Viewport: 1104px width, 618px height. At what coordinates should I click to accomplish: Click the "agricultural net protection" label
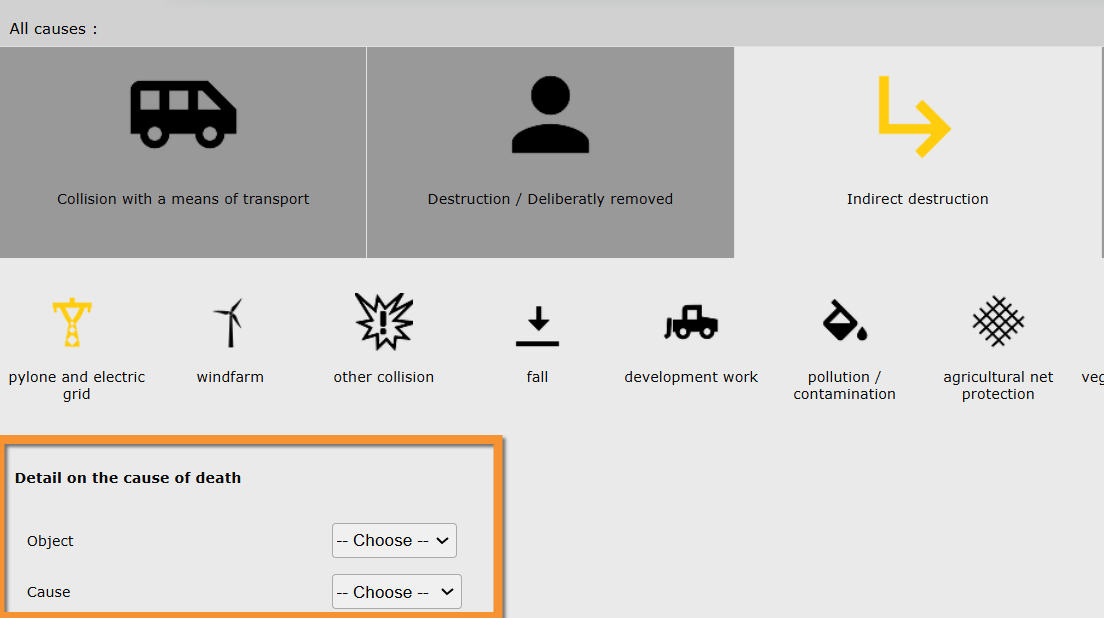coord(998,385)
